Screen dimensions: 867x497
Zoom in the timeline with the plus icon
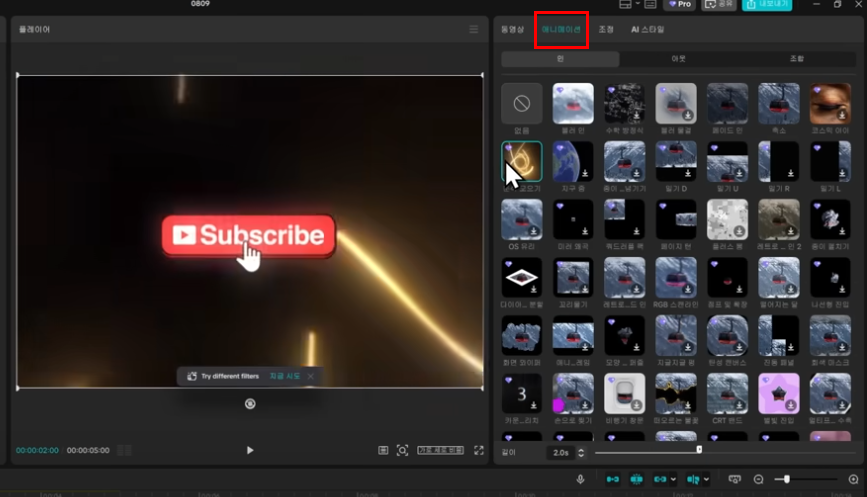[x=853, y=479]
